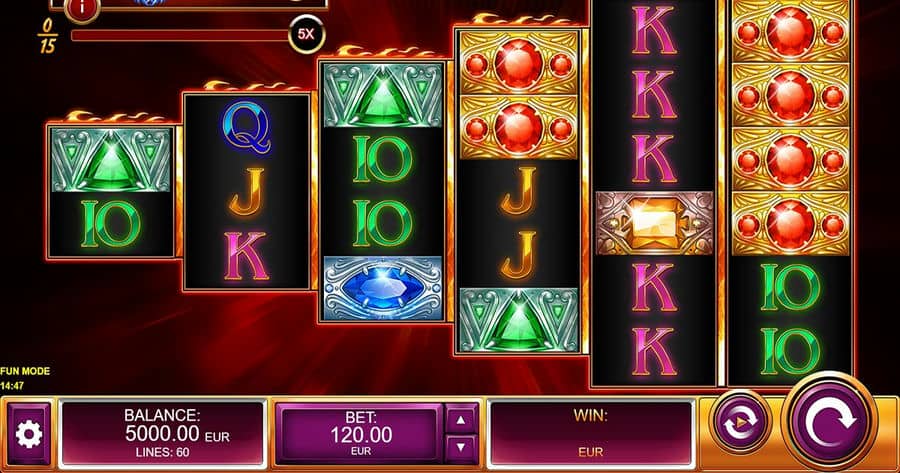Click the large purple spin button
This screenshot has width=900, height=473.
tap(831, 424)
